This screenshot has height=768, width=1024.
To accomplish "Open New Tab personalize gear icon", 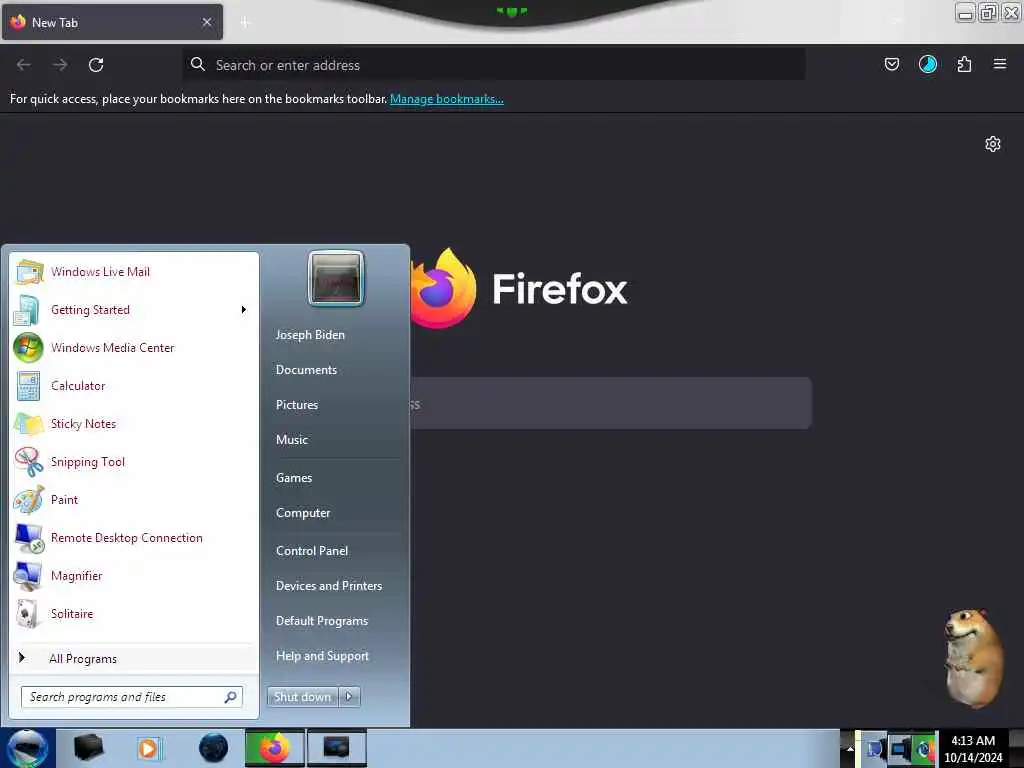I will coord(993,144).
